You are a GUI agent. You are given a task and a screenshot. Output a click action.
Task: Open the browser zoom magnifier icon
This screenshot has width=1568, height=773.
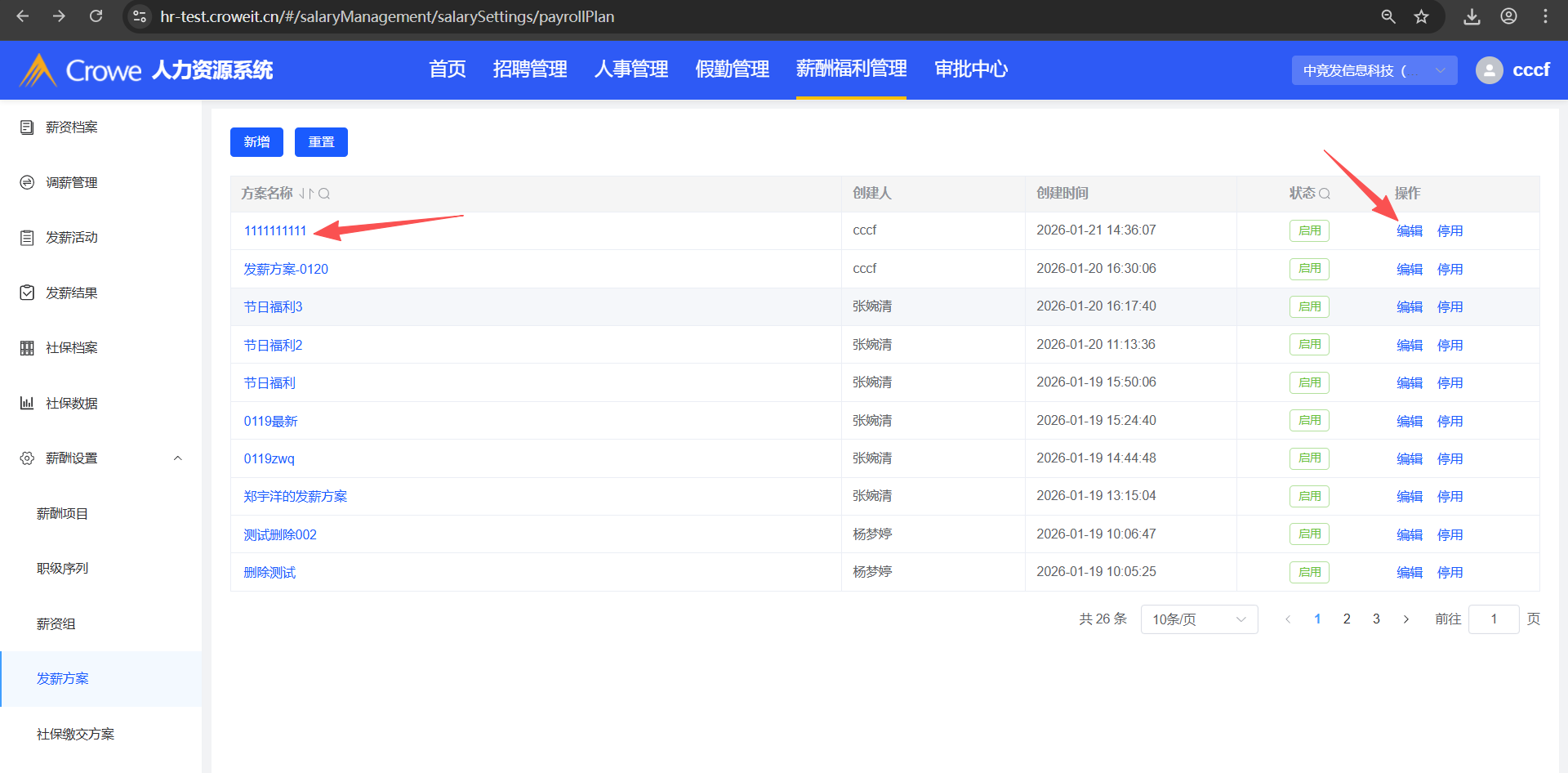click(x=1388, y=16)
